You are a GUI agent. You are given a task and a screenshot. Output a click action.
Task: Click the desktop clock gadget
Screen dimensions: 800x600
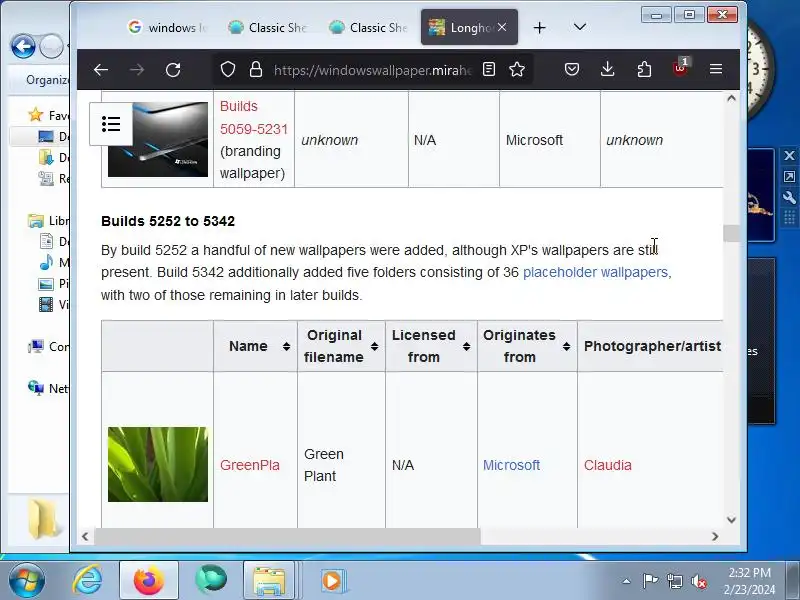[x=760, y=68]
